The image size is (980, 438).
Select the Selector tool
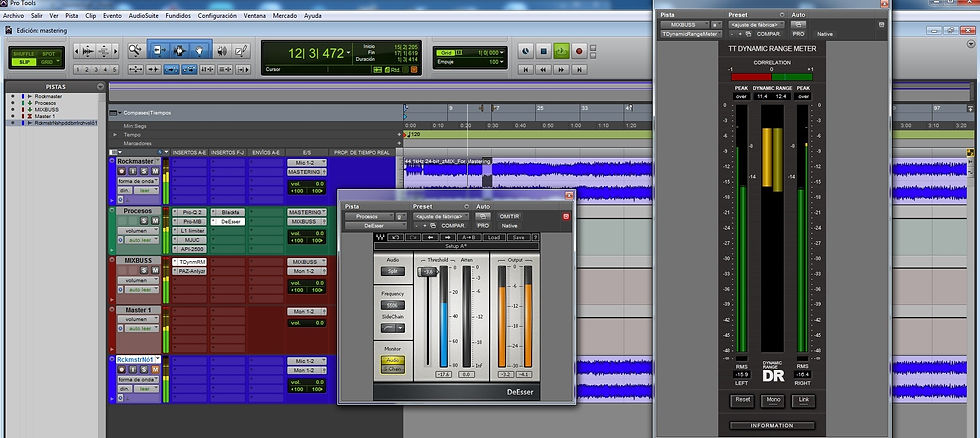[x=179, y=51]
